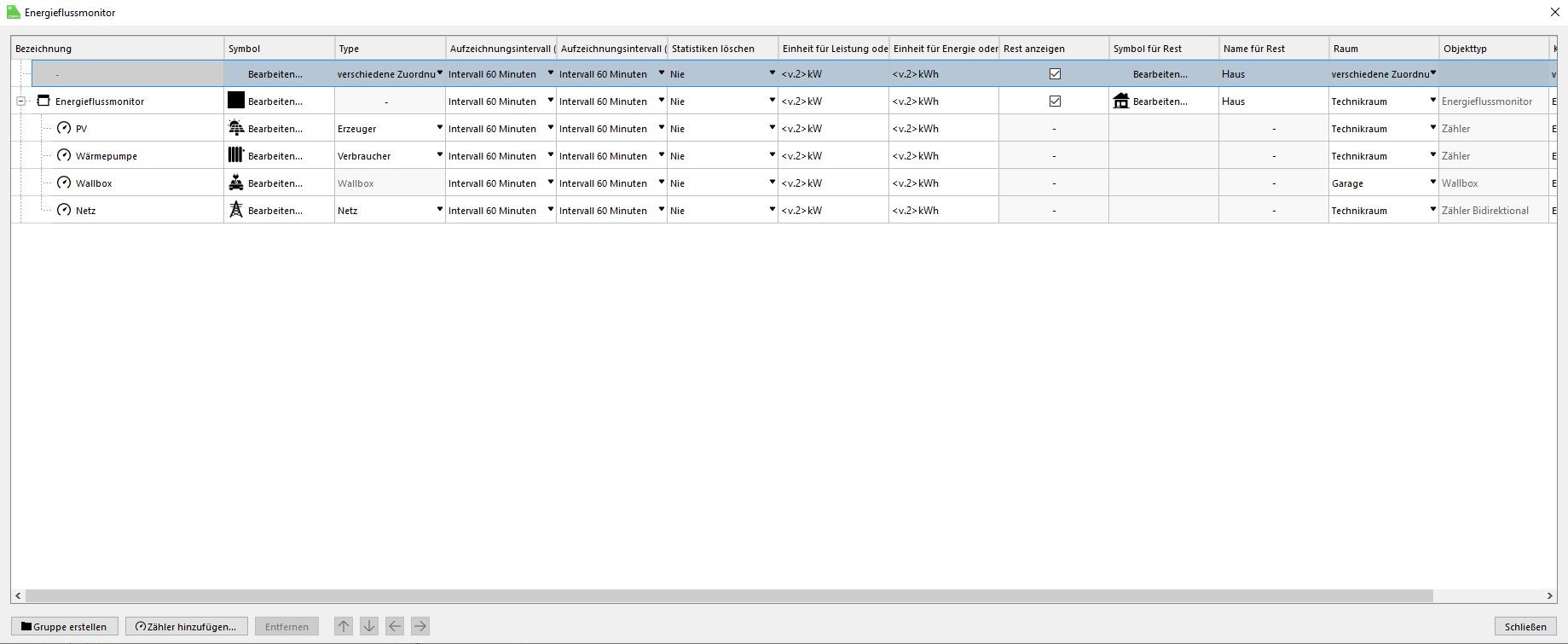Click power unit field <v.2>kW for PV
The image size is (1568, 644).
click(833, 129)
